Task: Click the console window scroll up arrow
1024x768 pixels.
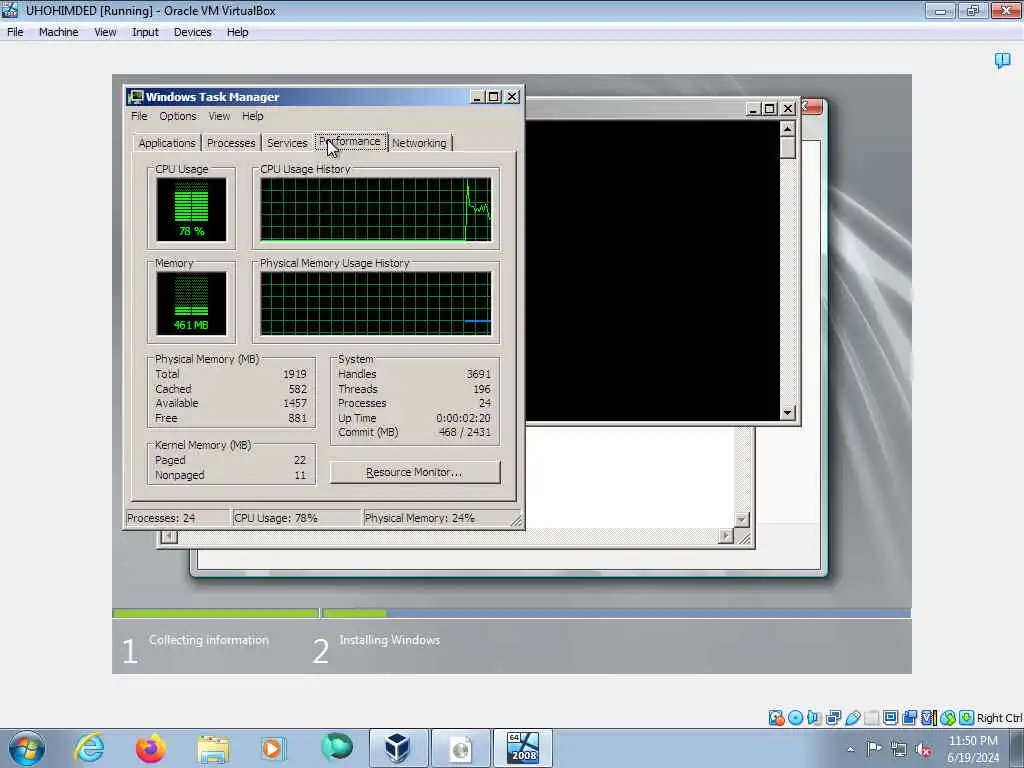Action: 788,129
